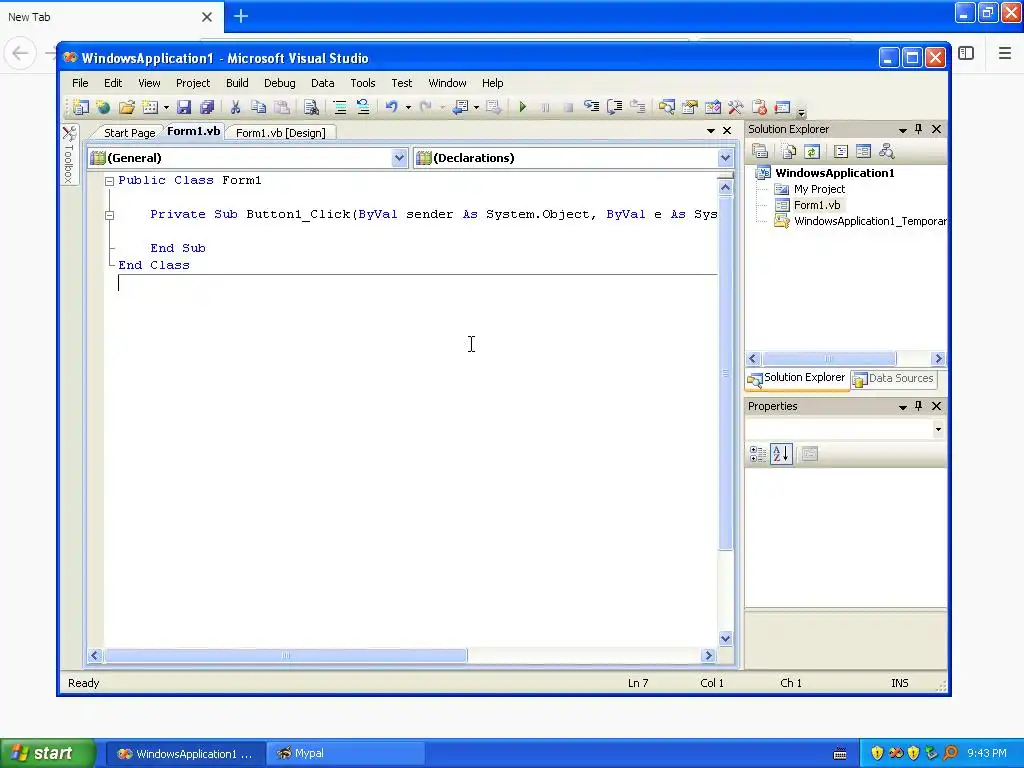Collapse the Button1_Click sub region
The height and width of the screenshot is (768, 1024).
point(110,216)
